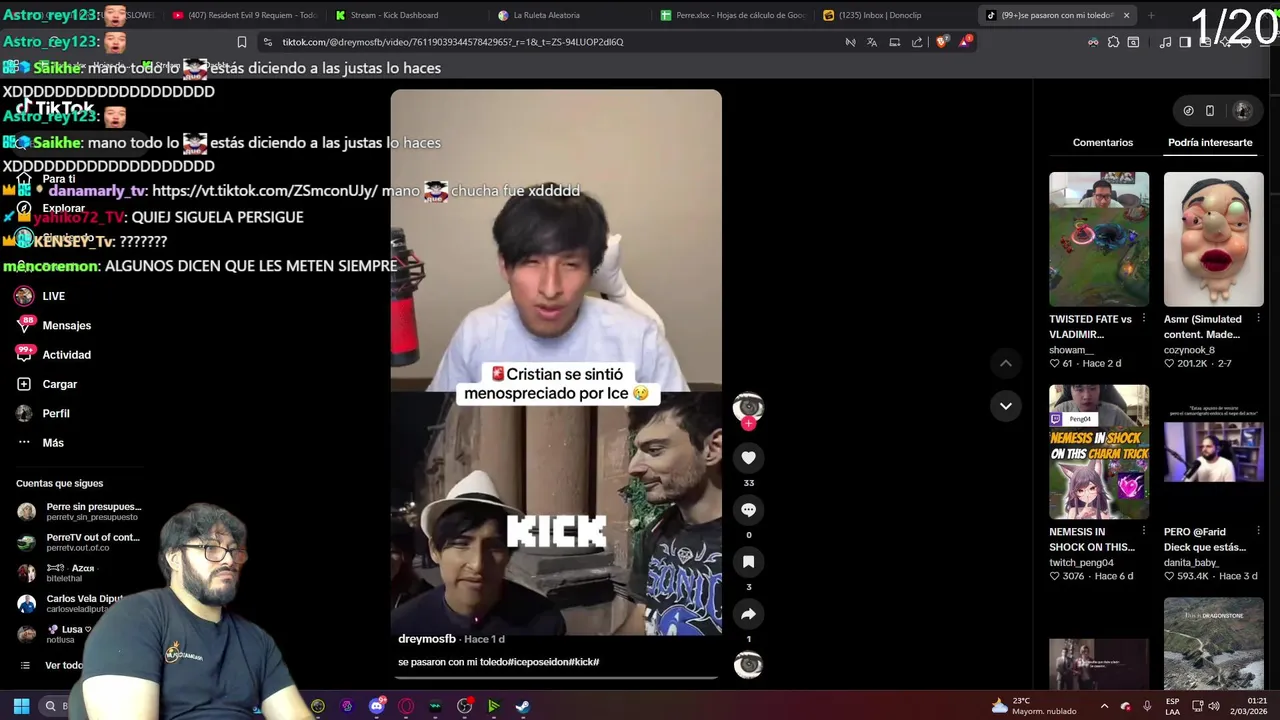This screenshot has width=1280, height=720.
Task: Toggle browser sidebar panel icon
Action: (1185, 42)
